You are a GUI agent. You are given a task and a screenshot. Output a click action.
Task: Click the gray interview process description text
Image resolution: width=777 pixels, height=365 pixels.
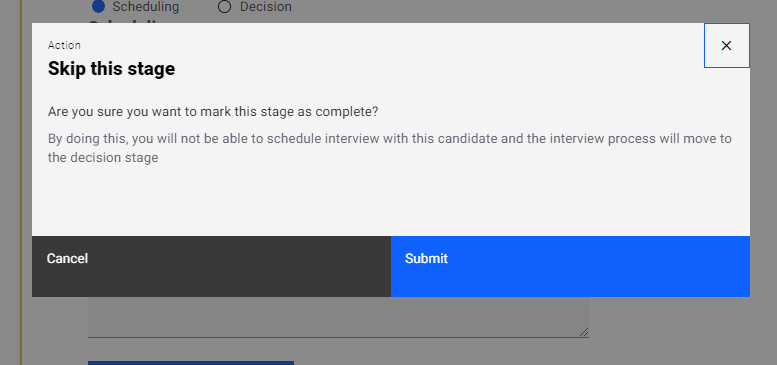(x=390, y=148)
